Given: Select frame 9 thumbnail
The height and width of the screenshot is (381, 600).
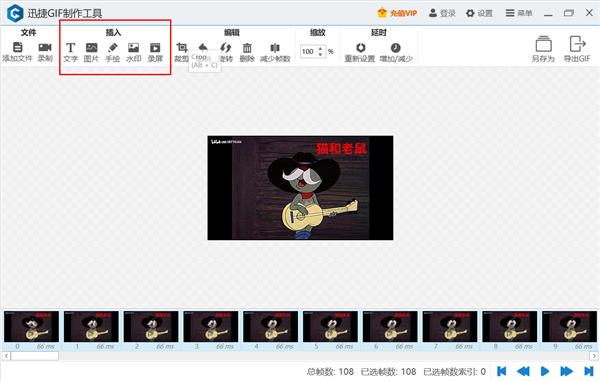Looking at the screenshot, I should (569, 326).
